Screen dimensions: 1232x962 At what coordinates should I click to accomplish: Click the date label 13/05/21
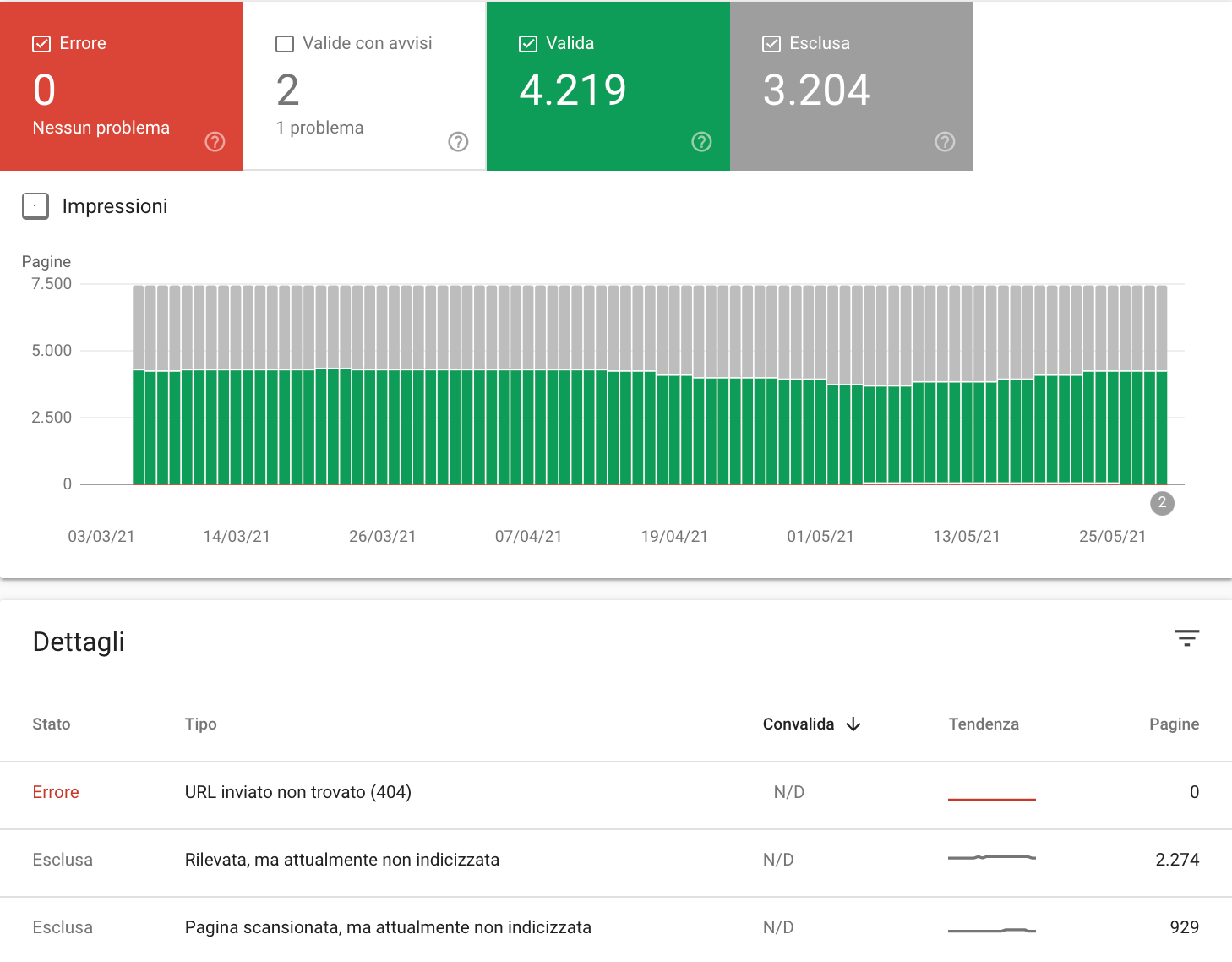[x=967, y=537]
